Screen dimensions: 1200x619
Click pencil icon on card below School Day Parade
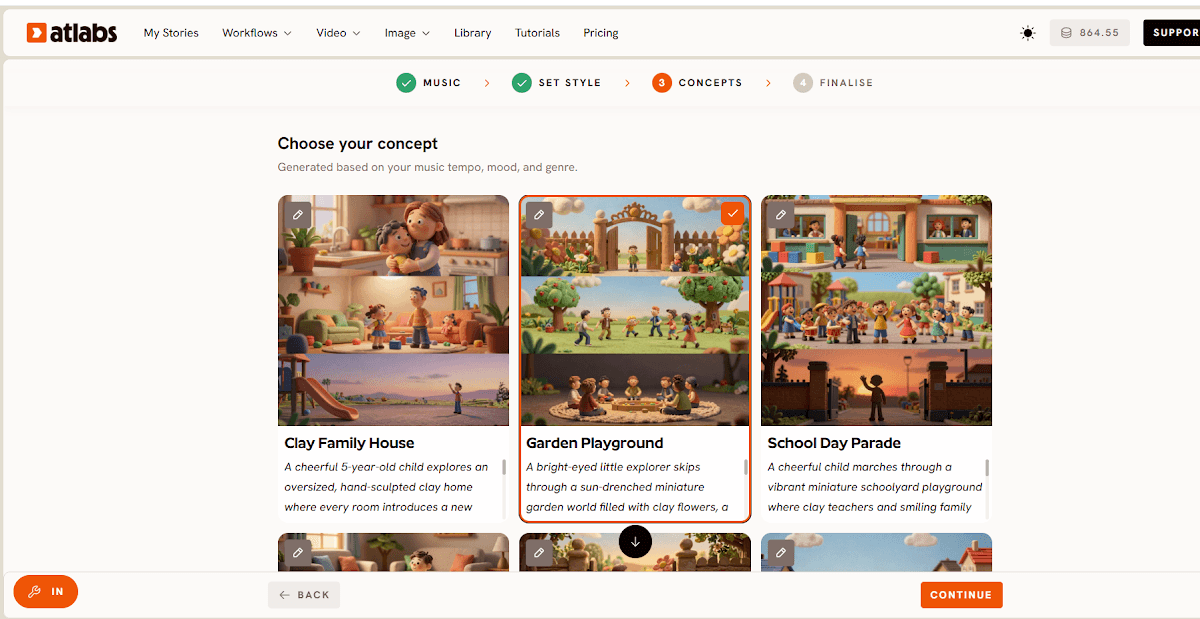[780, 552]
